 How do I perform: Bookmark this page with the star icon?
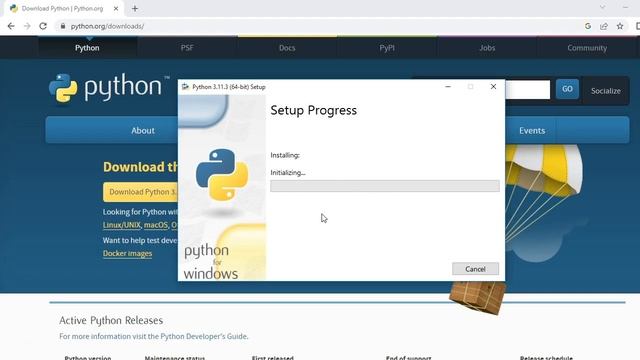620,26
